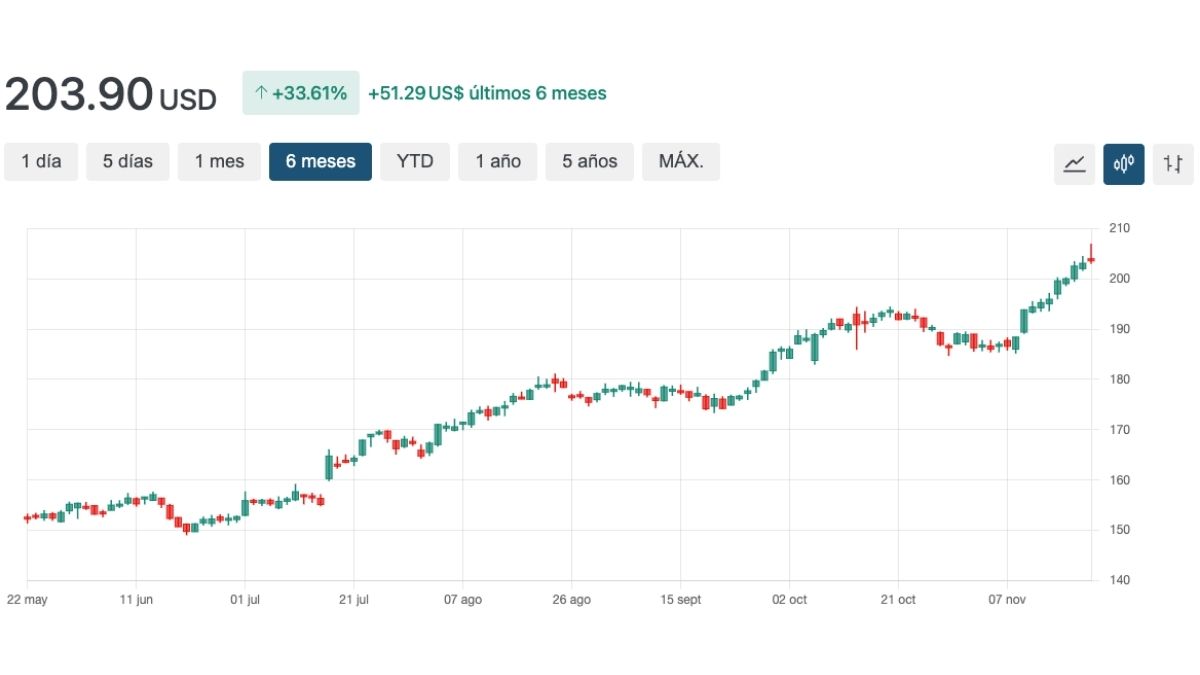Click the "+51.29 US$ últimos 6 meses" text

(x=484, y=93)
